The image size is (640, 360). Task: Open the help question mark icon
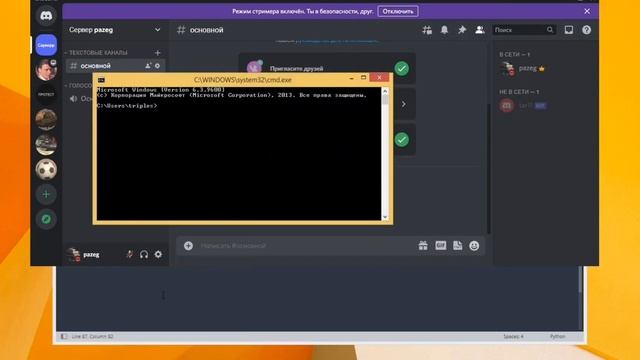(x=587, y=30)
